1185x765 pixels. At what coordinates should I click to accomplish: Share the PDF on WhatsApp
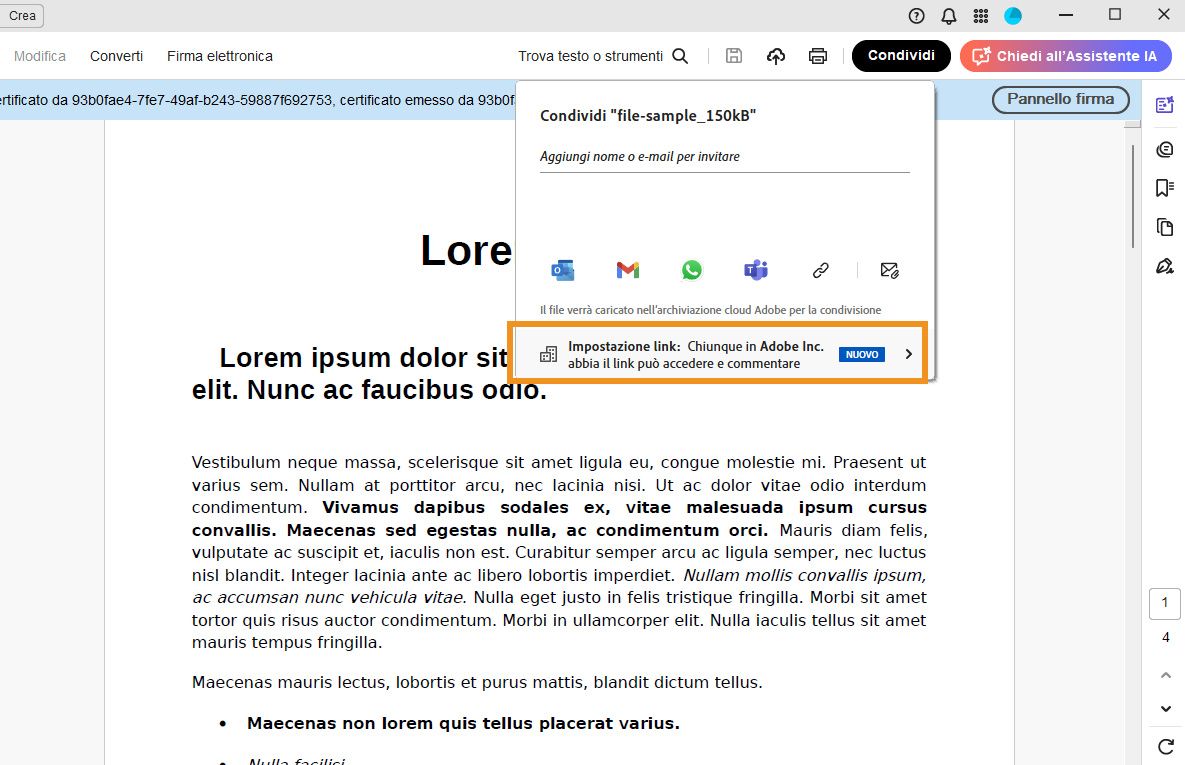coord(691,269)
